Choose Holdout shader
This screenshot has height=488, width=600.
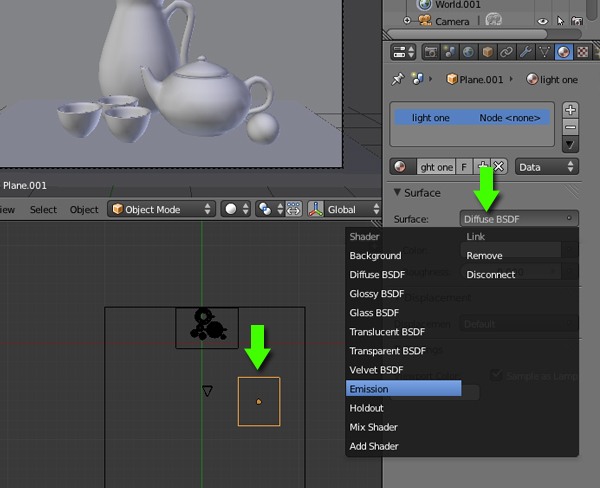[x=367, y=408]
